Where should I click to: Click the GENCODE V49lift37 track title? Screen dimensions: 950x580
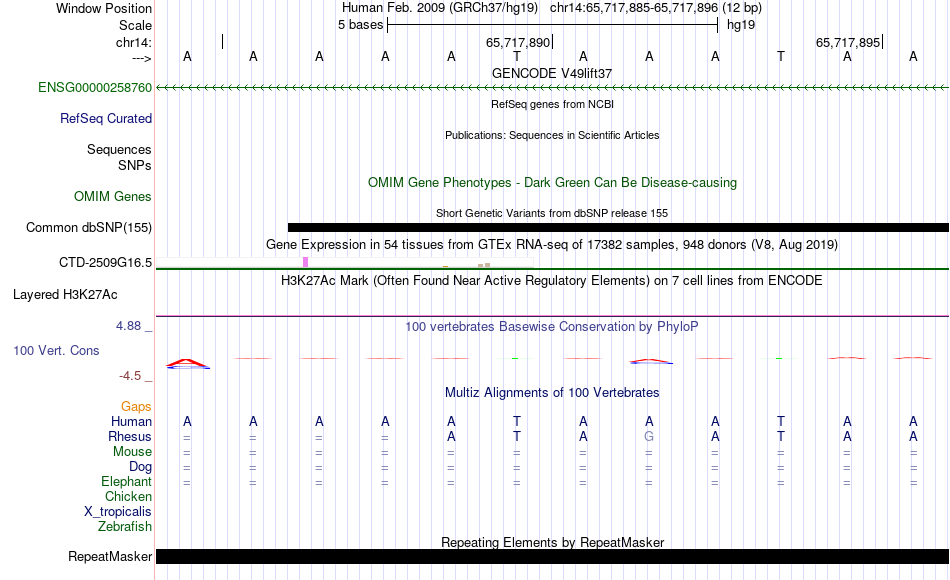pos(552,73)
